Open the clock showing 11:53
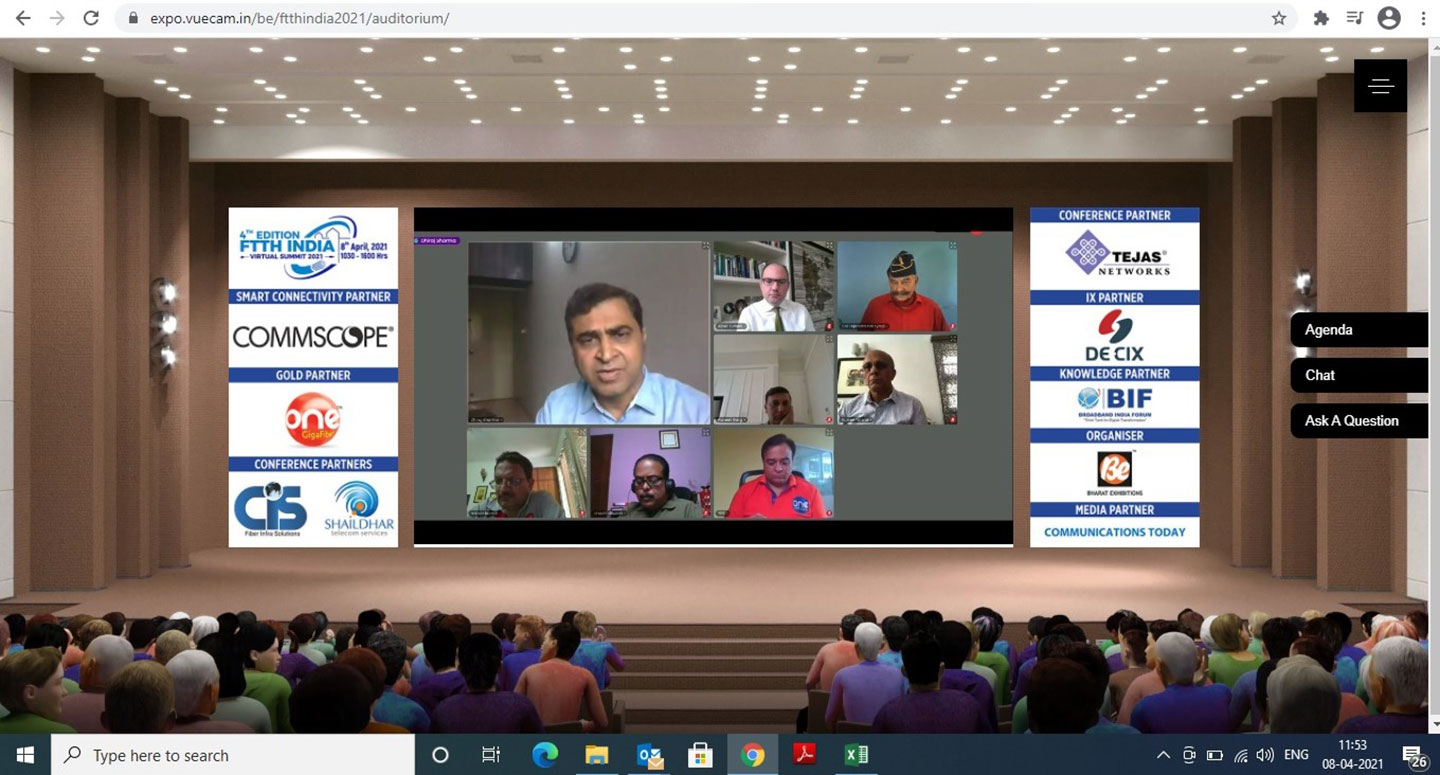 pyautogui.click(x=1352, y=754)
